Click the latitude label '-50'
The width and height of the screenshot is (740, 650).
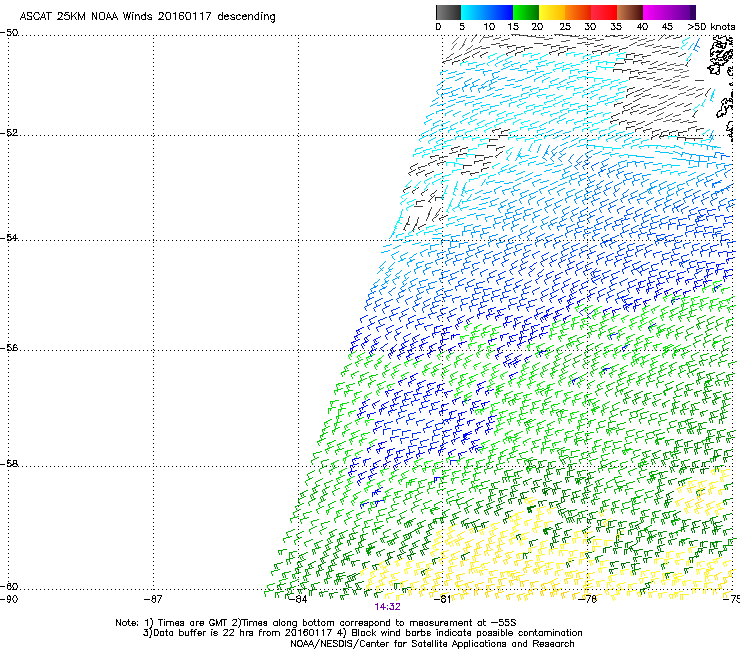pos(9,33)
